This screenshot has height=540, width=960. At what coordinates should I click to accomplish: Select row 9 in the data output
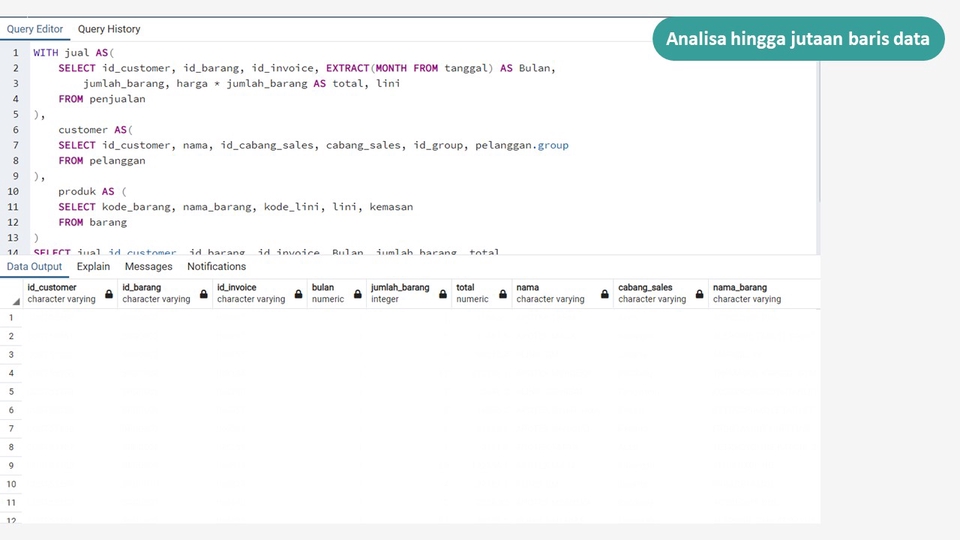point(11,465)
